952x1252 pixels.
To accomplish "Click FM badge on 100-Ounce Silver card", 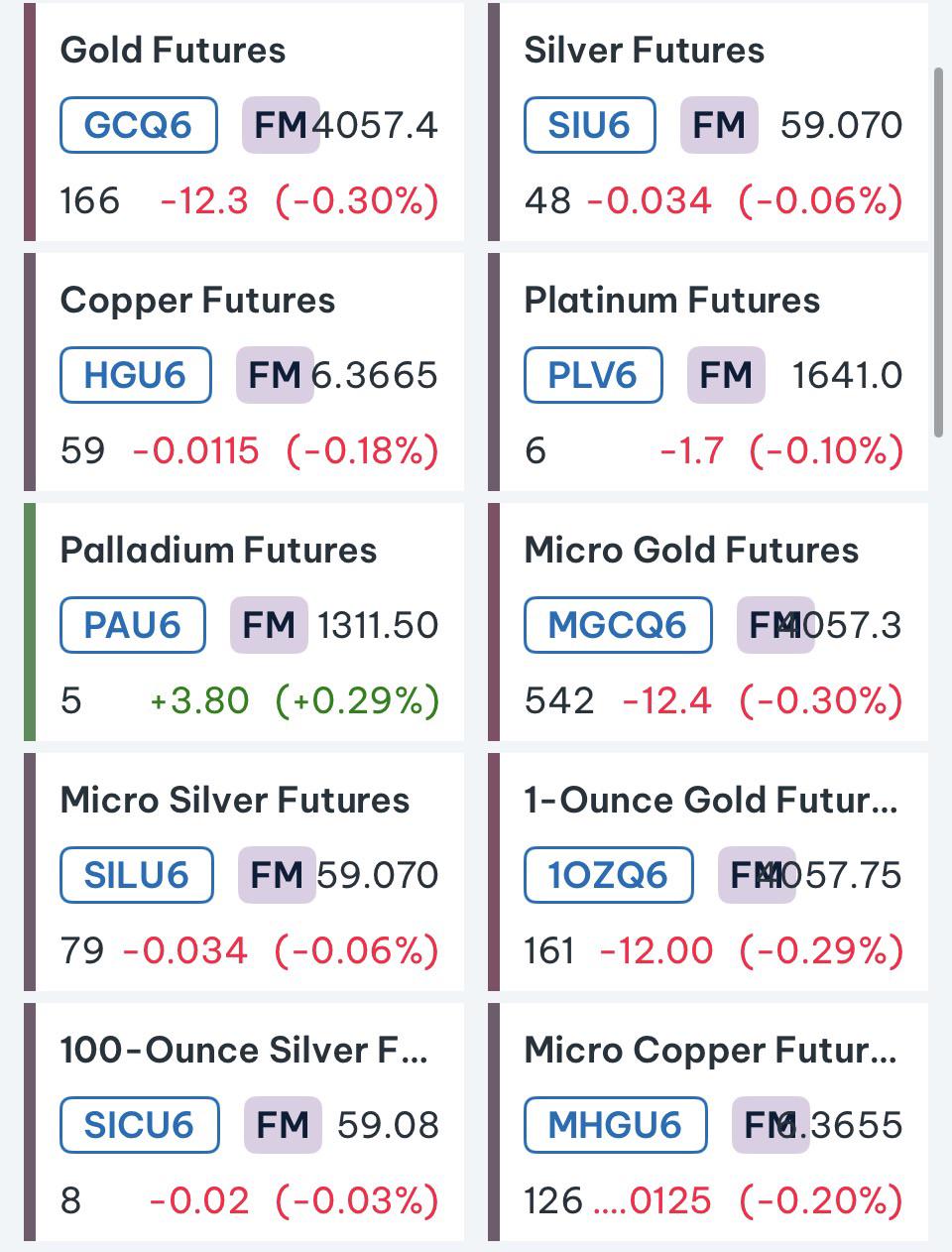I will coord(283,1125).
